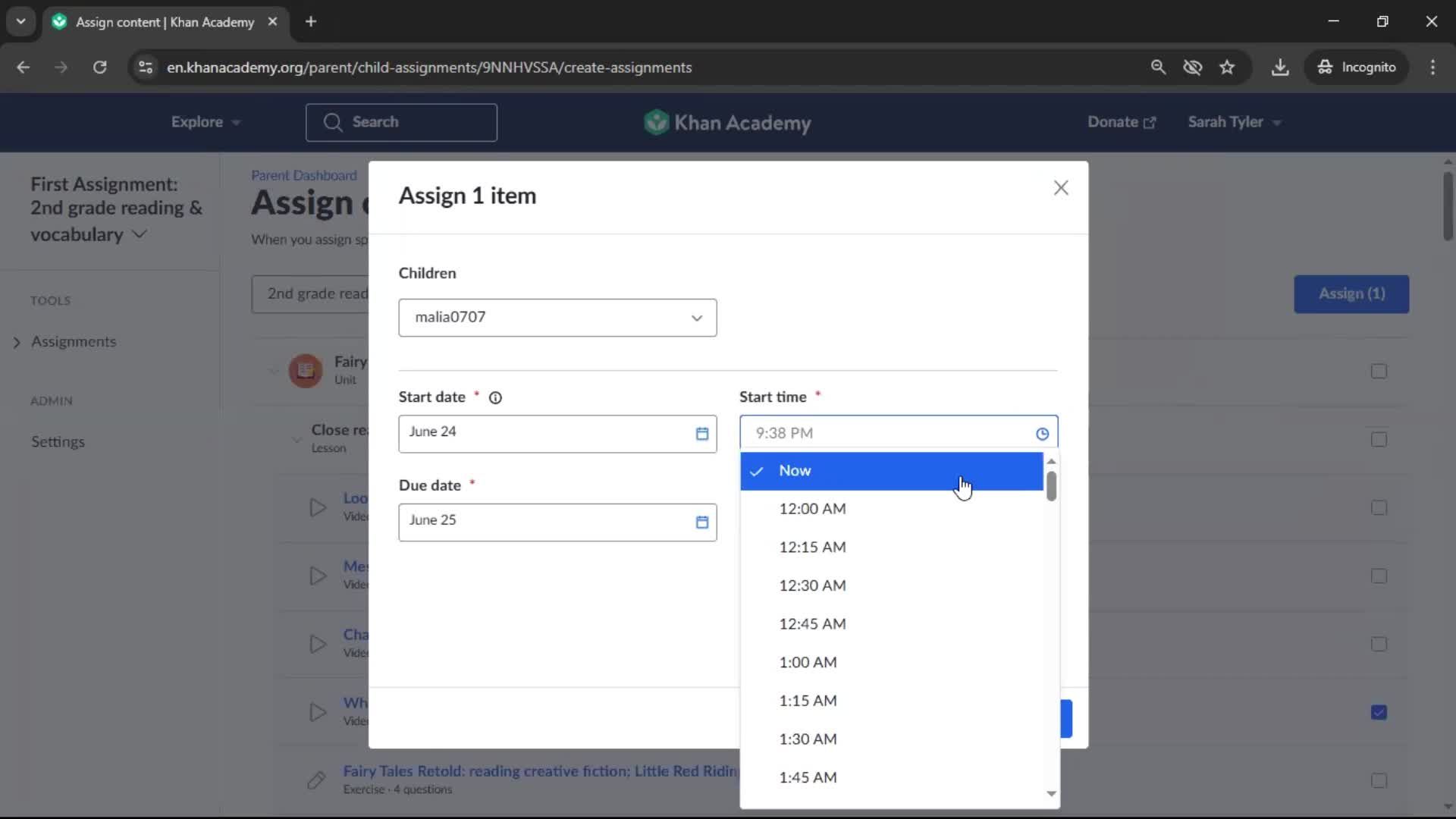Expand the Assignments sidebar section
Image resolution: width=1456 pixels, height=819 pixels.
pyautogui.click(x=17, y=343)
